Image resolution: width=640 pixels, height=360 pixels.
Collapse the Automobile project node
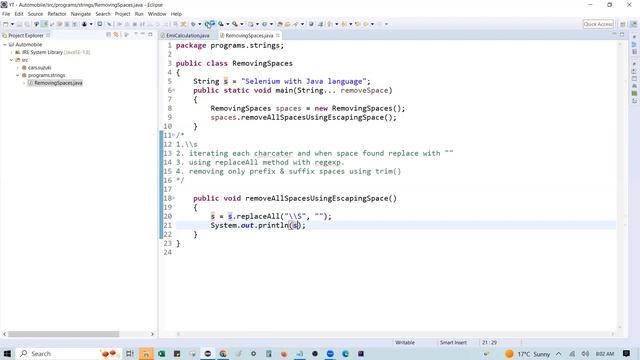5,44
